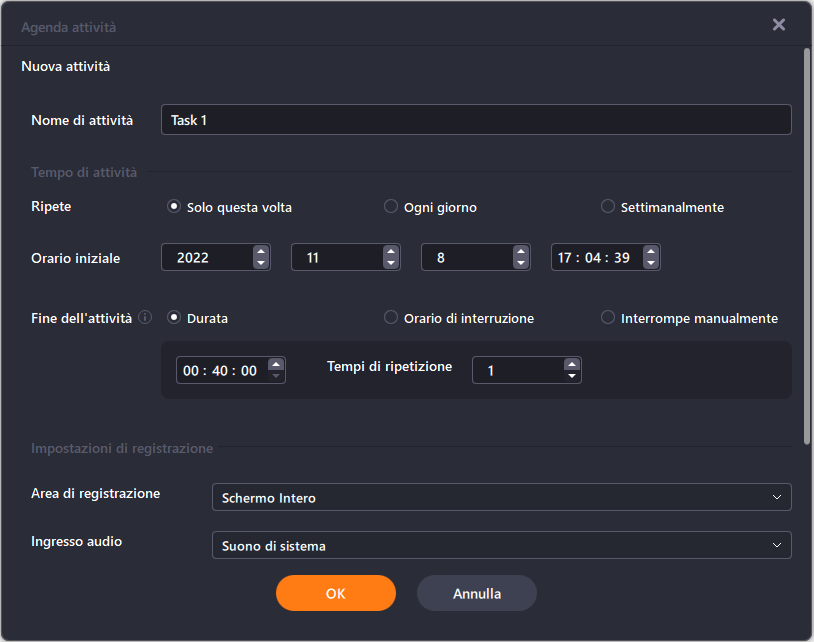
Task: Click the Annulla button
Action: point(477,593)
